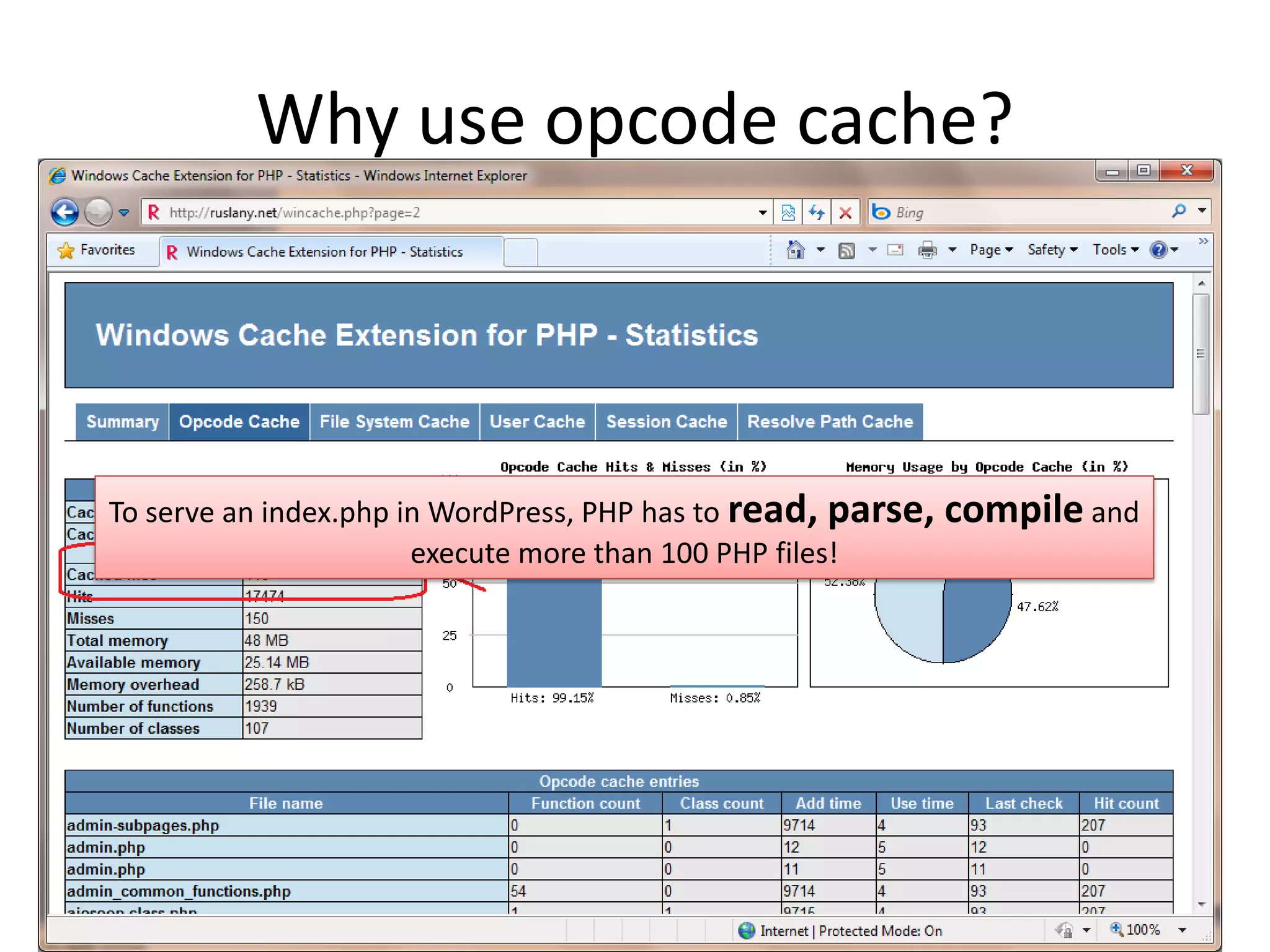Click the search magnifier icon

(x=1179, y=211)
